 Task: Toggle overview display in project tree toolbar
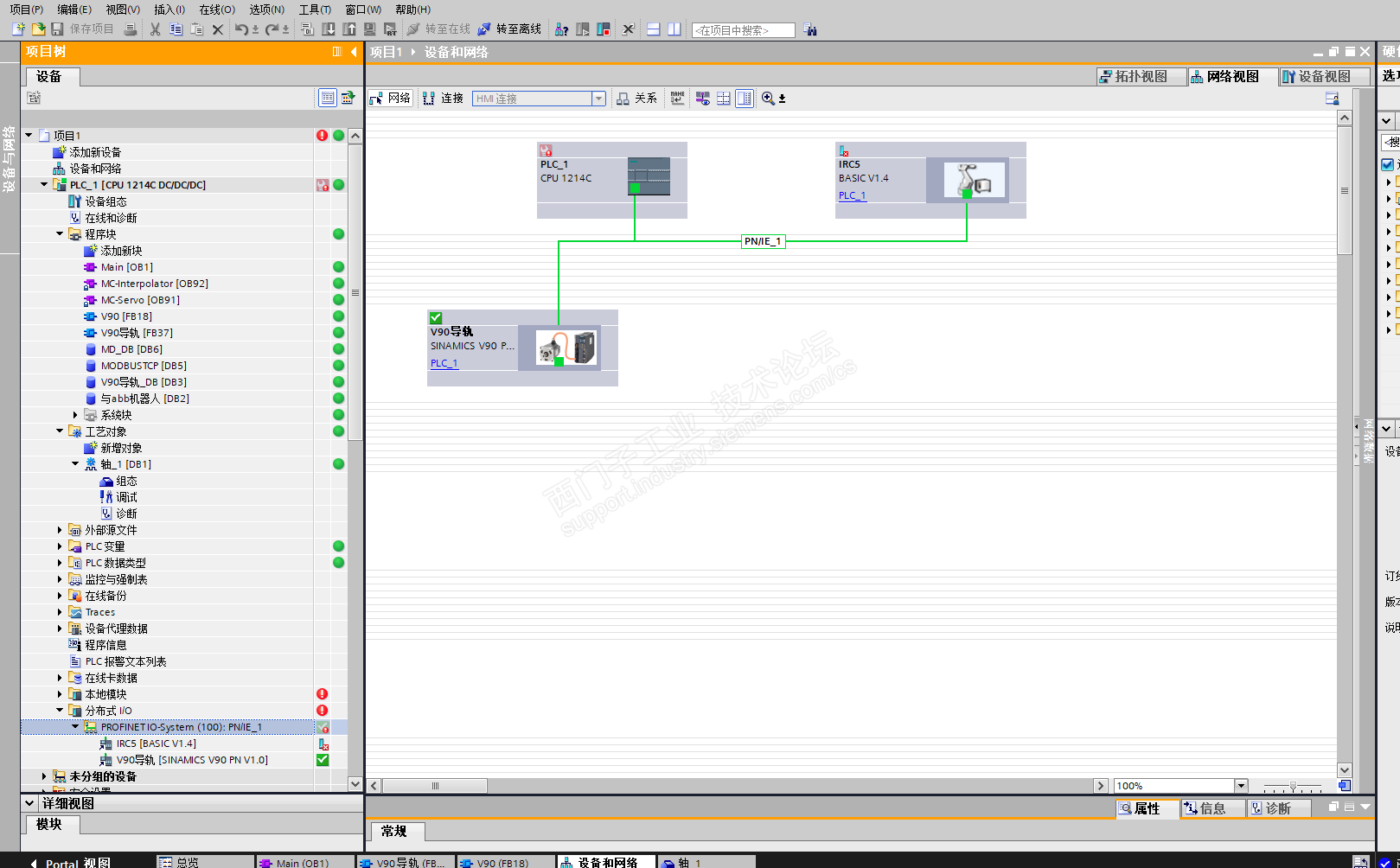tap(328, 98)
